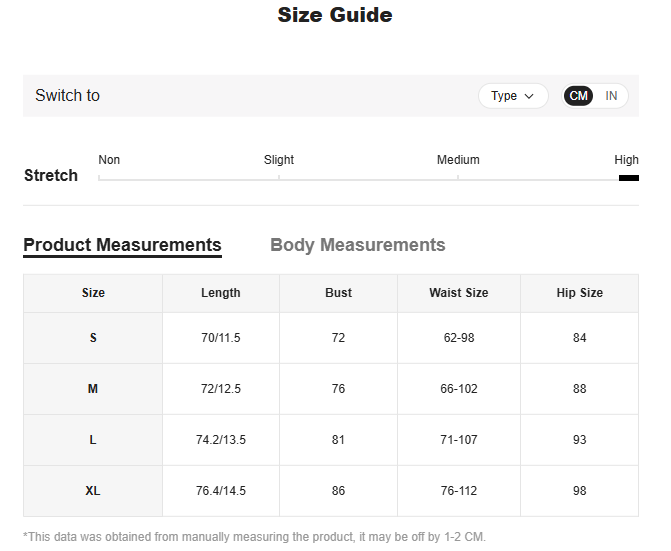Viewport: 671px width, 551px height.
Task: Open the Type dropdown
Action: pos(512,96)
